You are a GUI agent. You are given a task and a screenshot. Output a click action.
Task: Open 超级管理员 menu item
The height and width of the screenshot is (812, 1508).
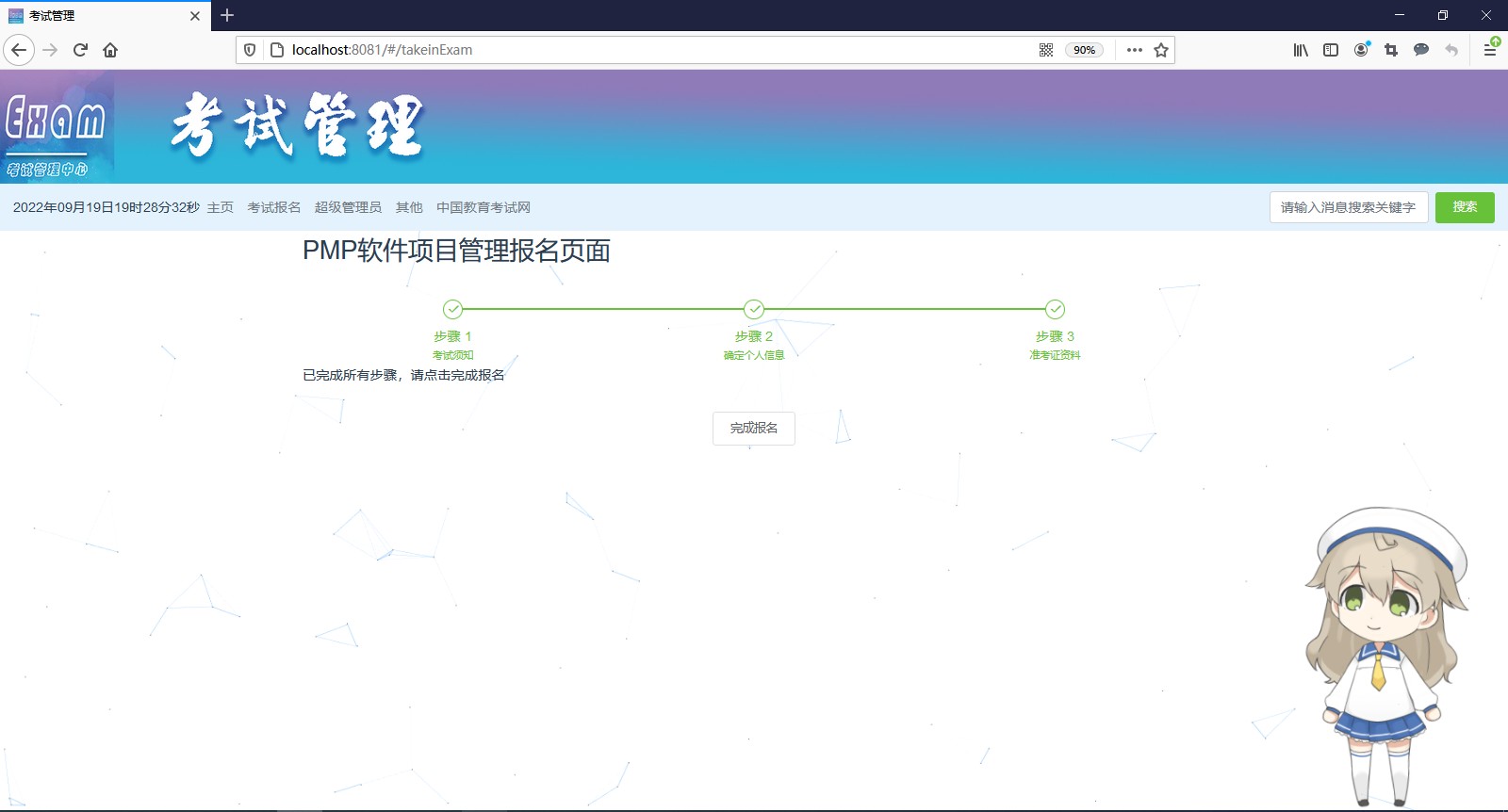point(348,207)
